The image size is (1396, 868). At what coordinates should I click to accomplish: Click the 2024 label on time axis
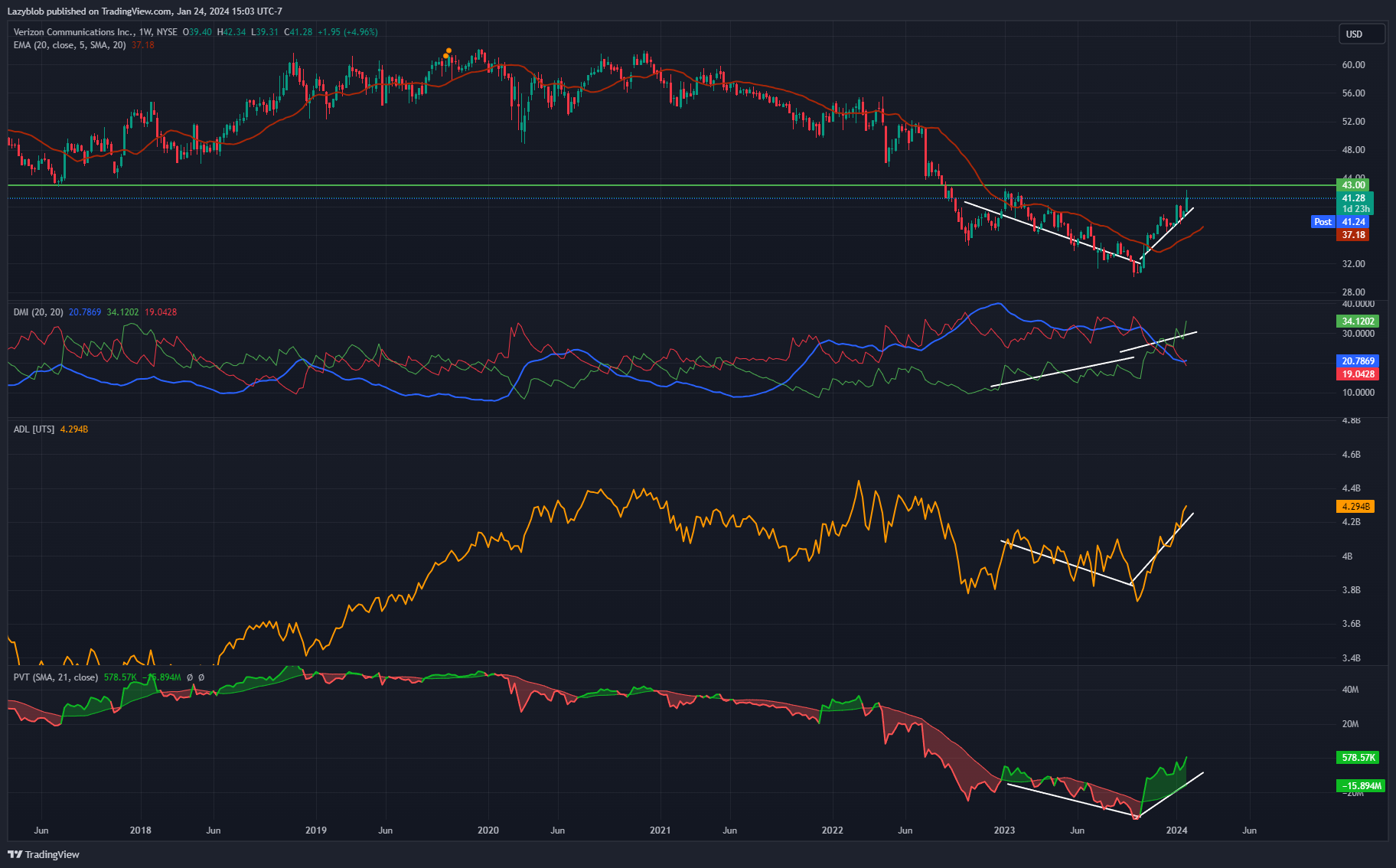point(1176,830)
